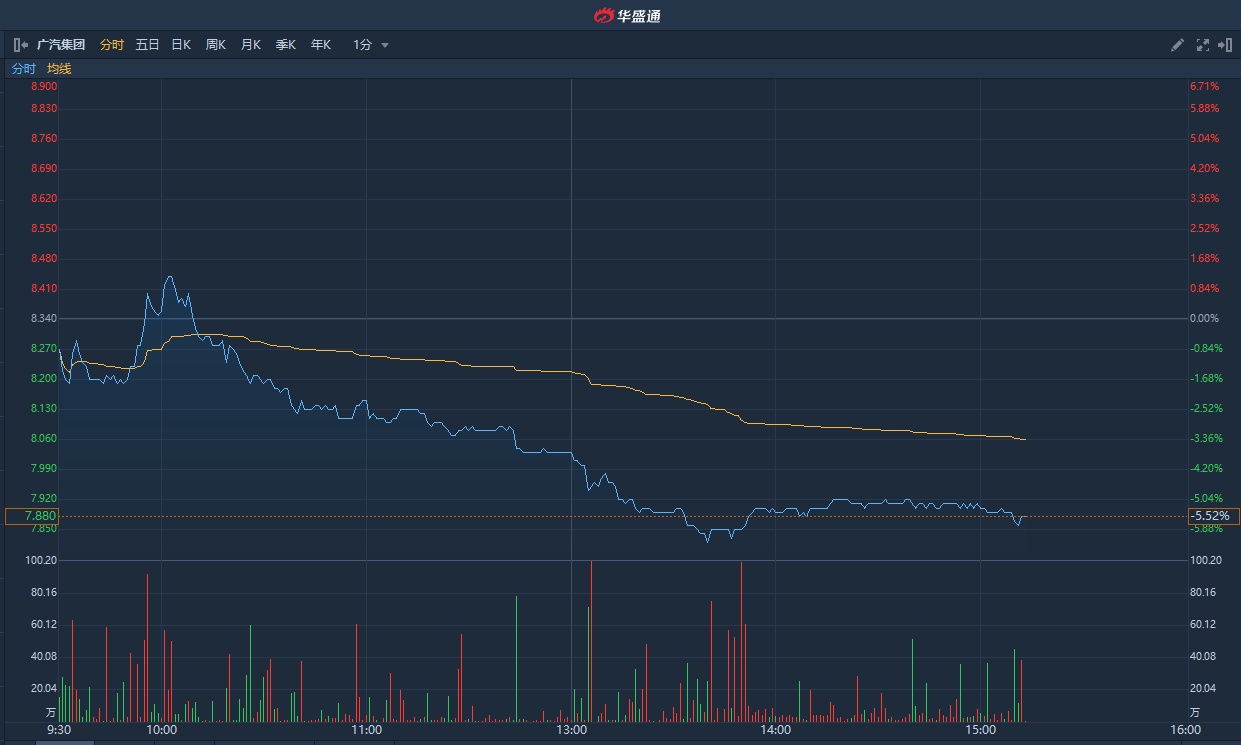Click the 8.410 price axis label

pyautogui.click(x=44, y=288)
